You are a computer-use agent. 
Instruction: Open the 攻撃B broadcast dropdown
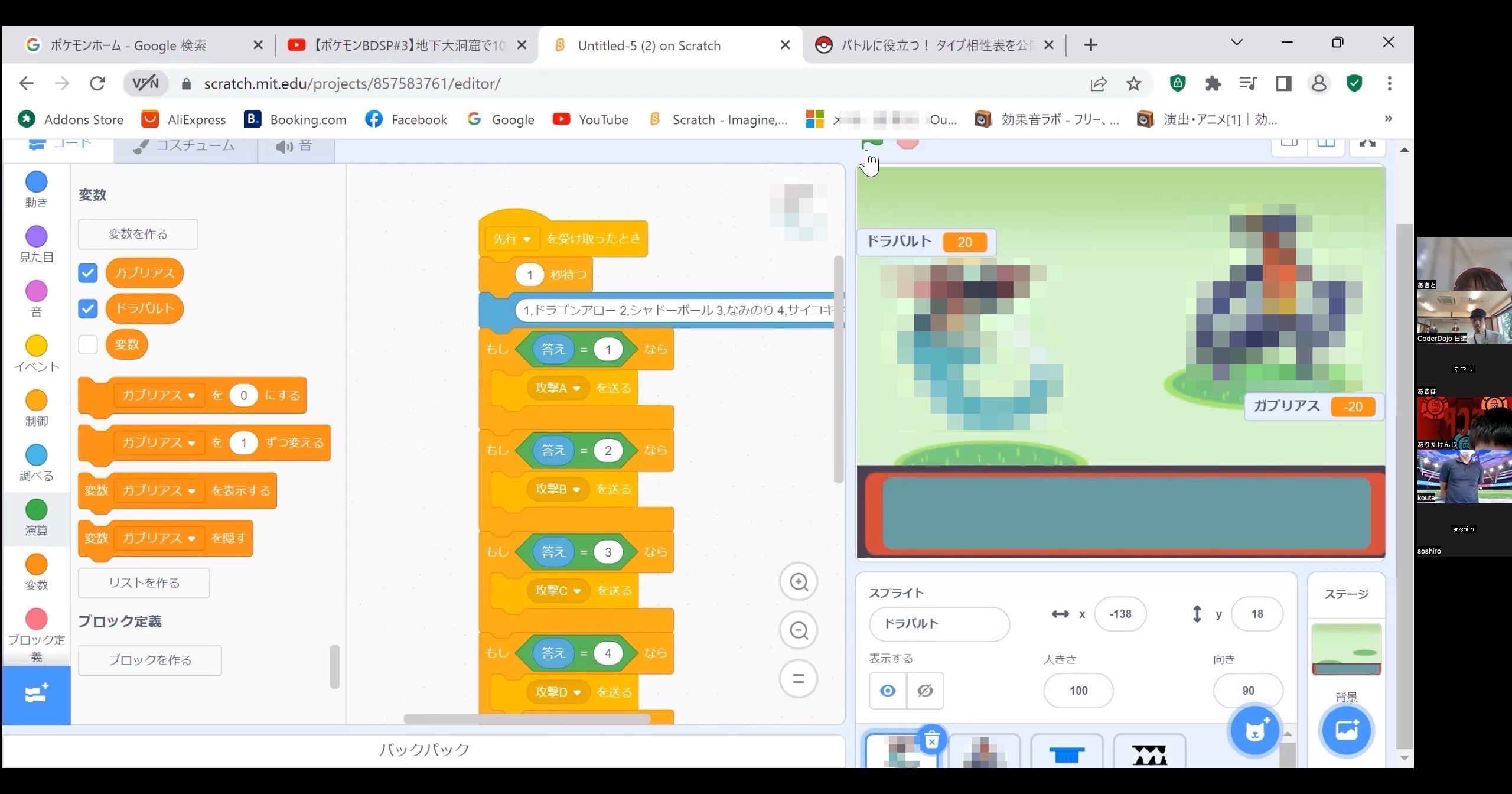pos(558,489)
